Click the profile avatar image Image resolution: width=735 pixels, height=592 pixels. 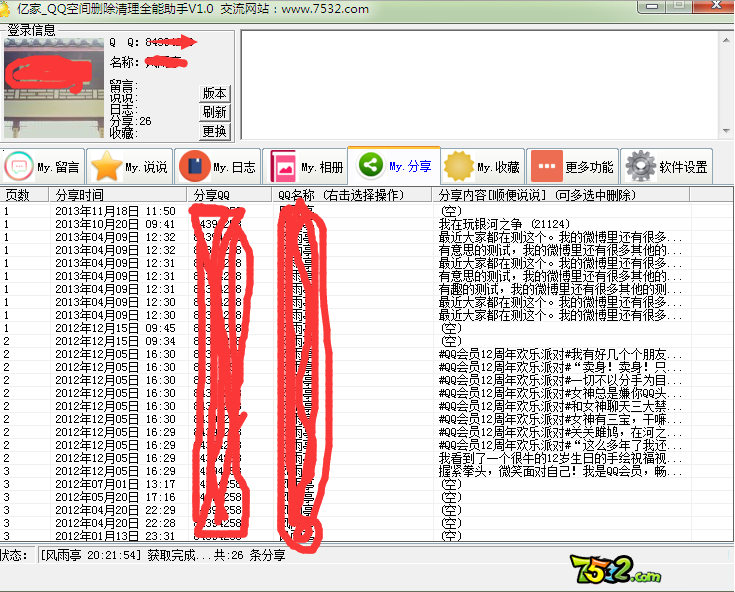54,88
